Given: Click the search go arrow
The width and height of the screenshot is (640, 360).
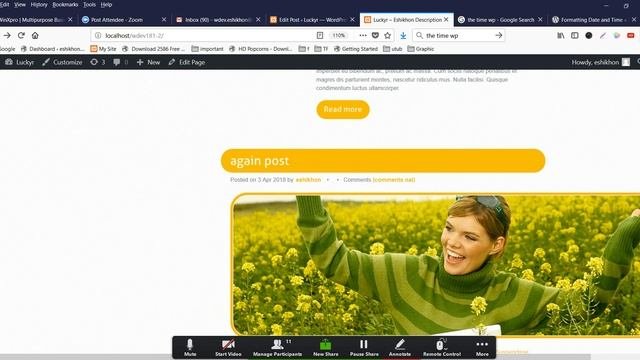Looking at the screenshot, I should pos(498,36).
